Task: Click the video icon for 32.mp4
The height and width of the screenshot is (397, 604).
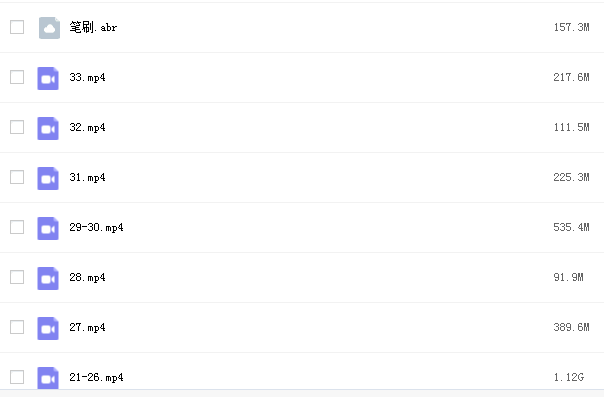Action: (x=48, y=128)
